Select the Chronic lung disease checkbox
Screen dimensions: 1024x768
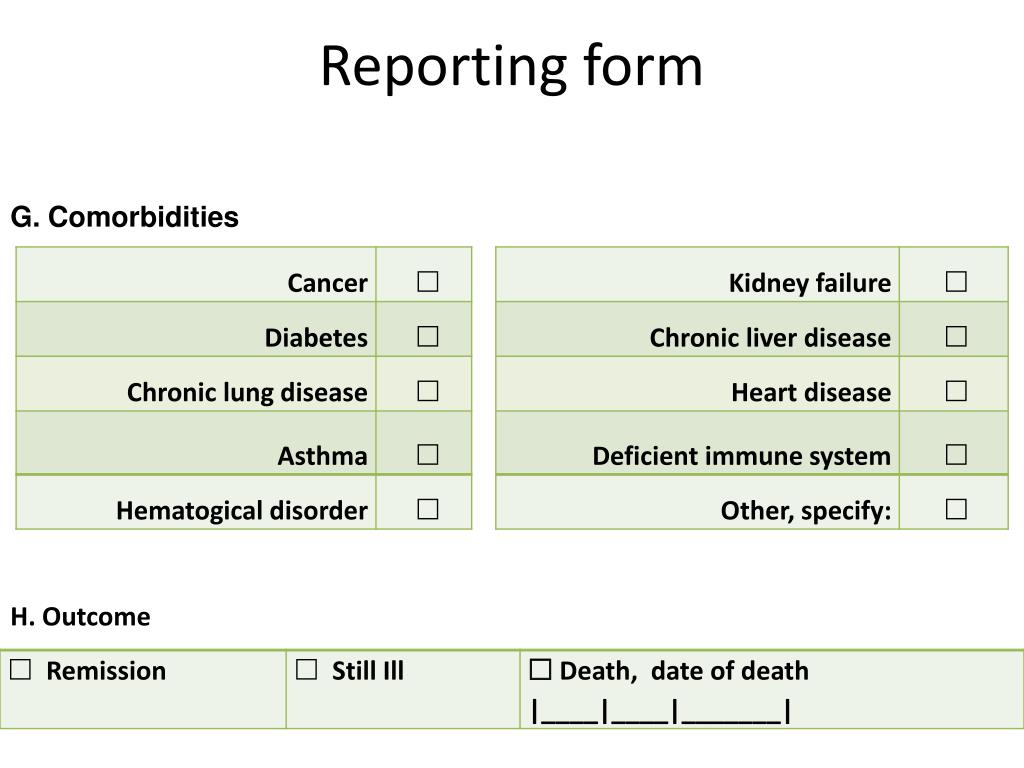point(428,391)
